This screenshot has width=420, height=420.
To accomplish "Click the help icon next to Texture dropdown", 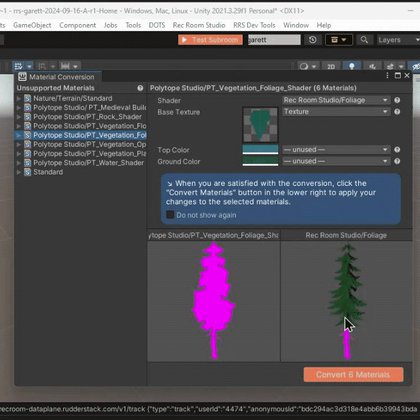I will pos(397,112).
